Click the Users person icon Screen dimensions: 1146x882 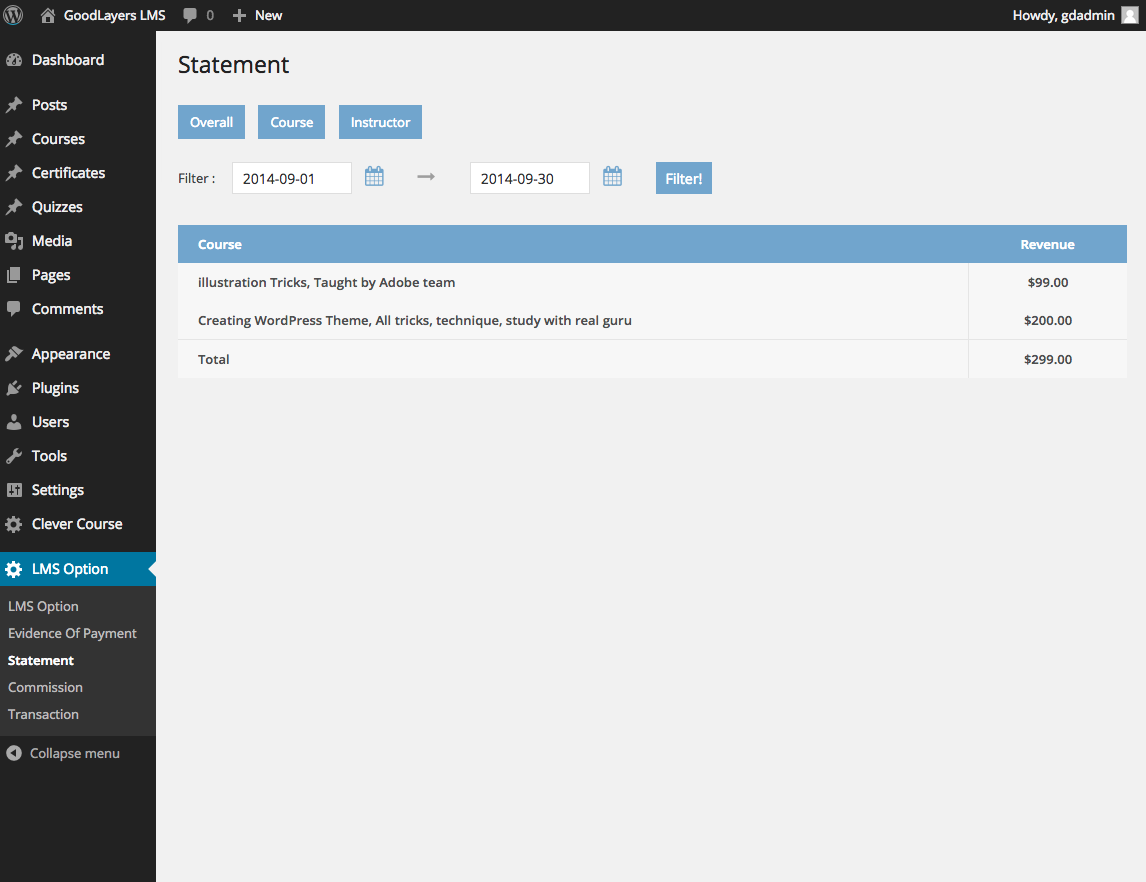[14, 422]
